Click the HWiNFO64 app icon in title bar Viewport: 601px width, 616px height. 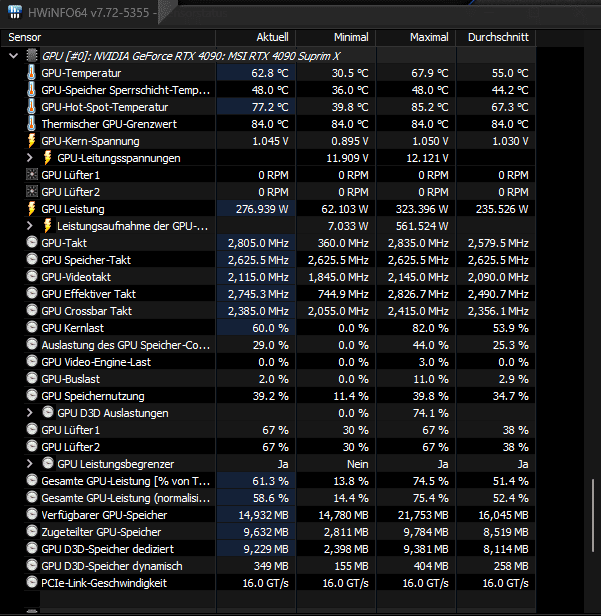coord(15,12)
